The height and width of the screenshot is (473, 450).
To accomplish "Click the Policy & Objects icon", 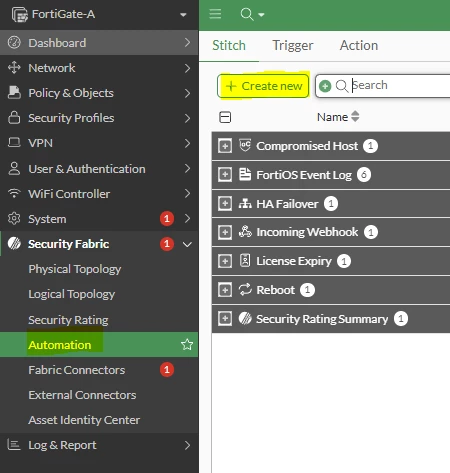I will 14,93.
